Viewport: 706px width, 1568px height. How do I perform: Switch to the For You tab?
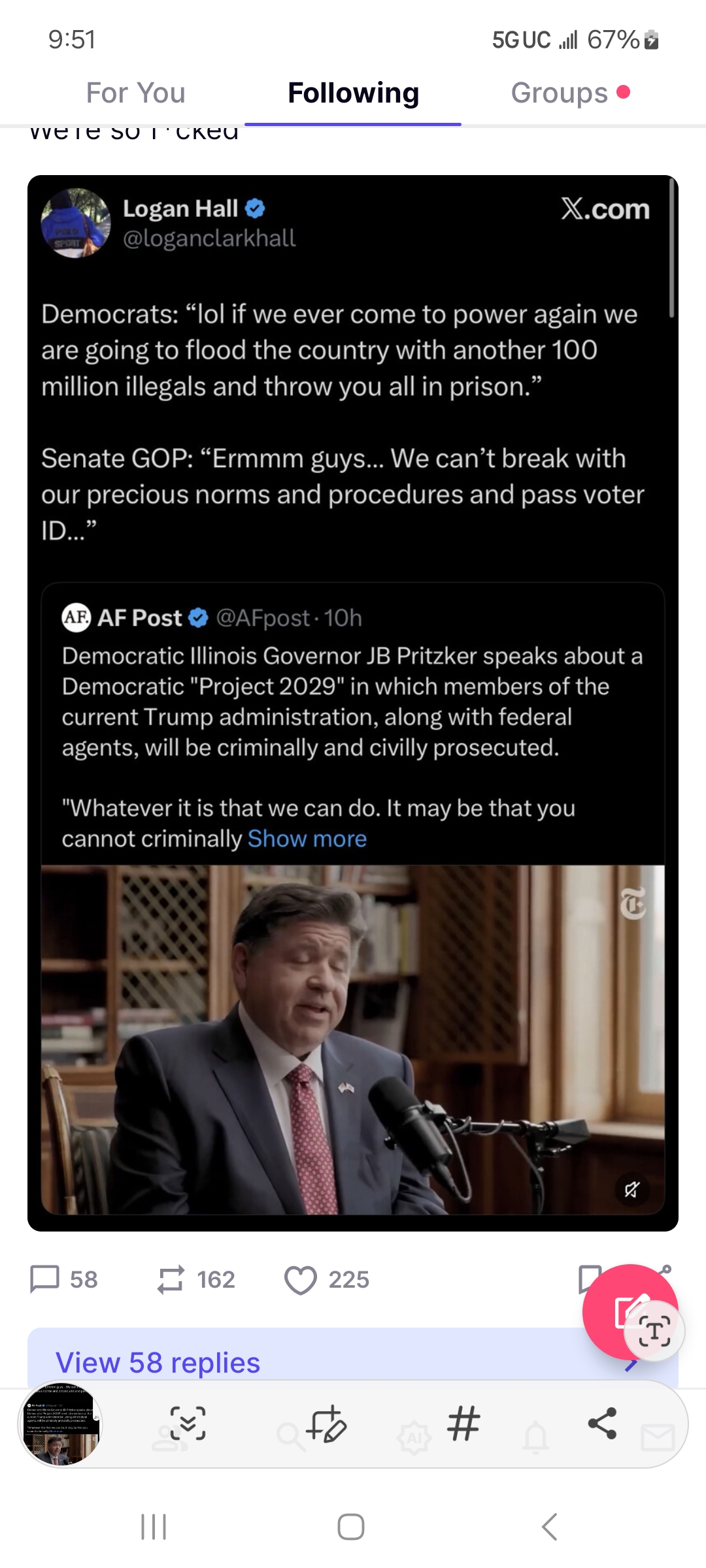(x=136, y=93)
